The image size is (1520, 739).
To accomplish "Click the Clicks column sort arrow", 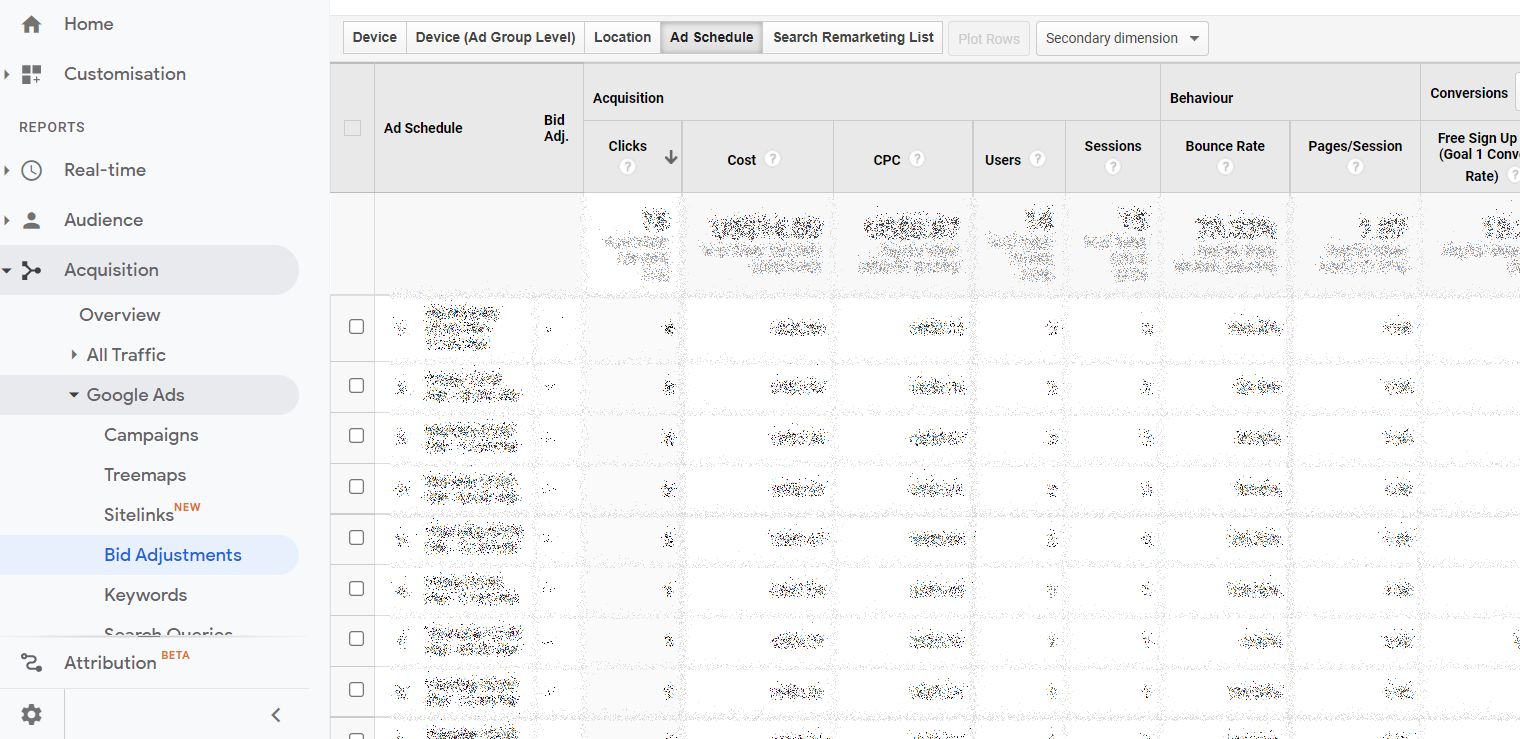I will (670, 157).
